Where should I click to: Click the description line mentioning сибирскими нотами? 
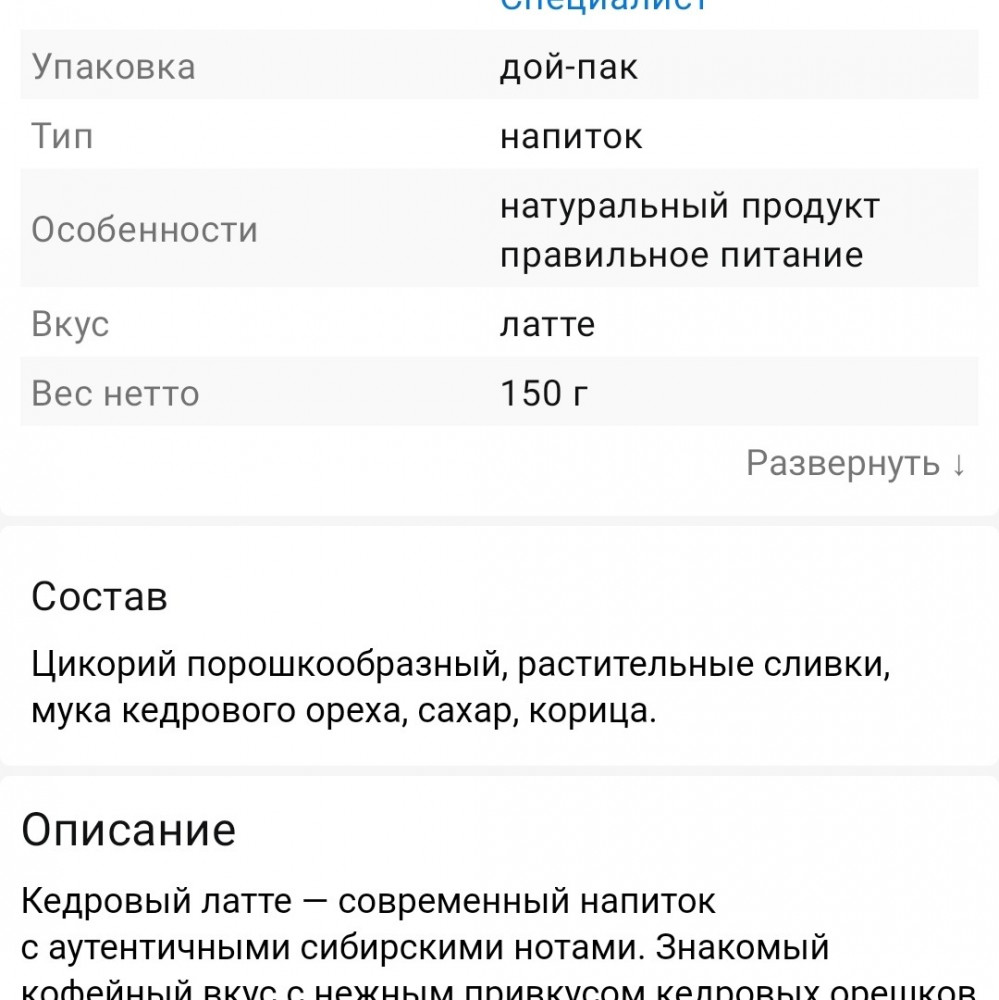[x=426, y=946]
